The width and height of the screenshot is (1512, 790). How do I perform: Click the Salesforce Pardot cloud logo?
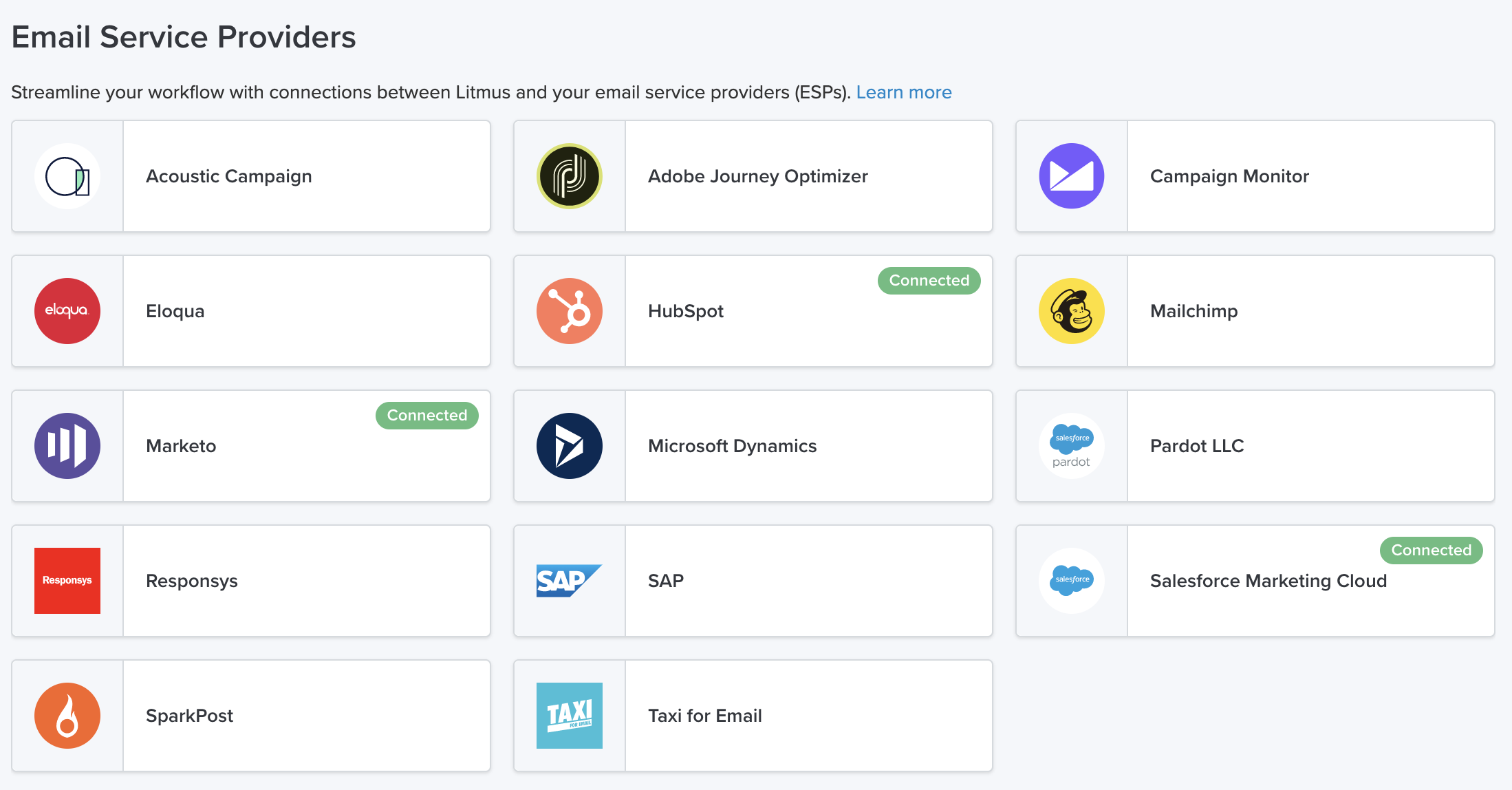pyautogui.click(x=1072, y=446)
